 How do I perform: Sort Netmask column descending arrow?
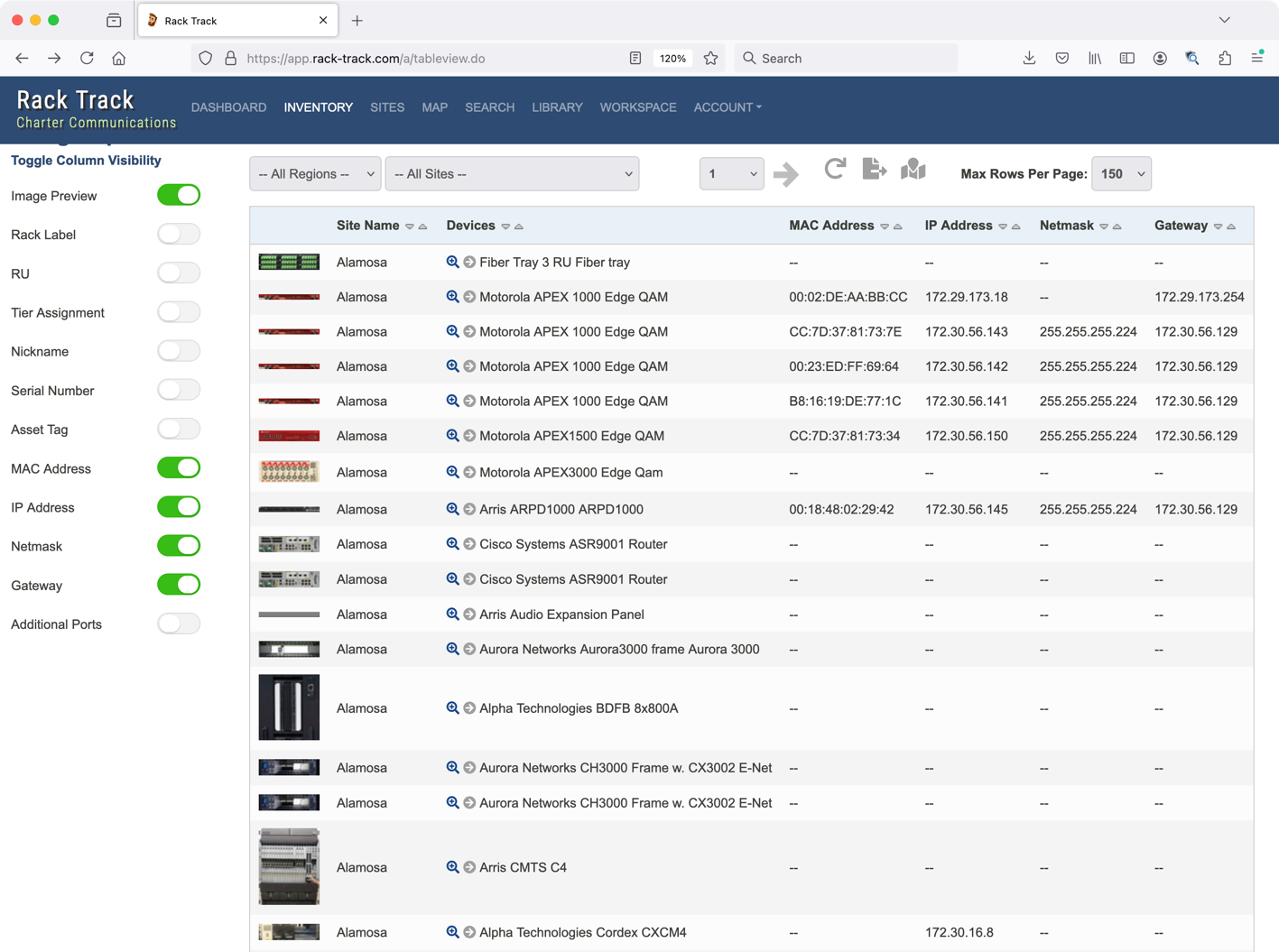pos(1104,226)
